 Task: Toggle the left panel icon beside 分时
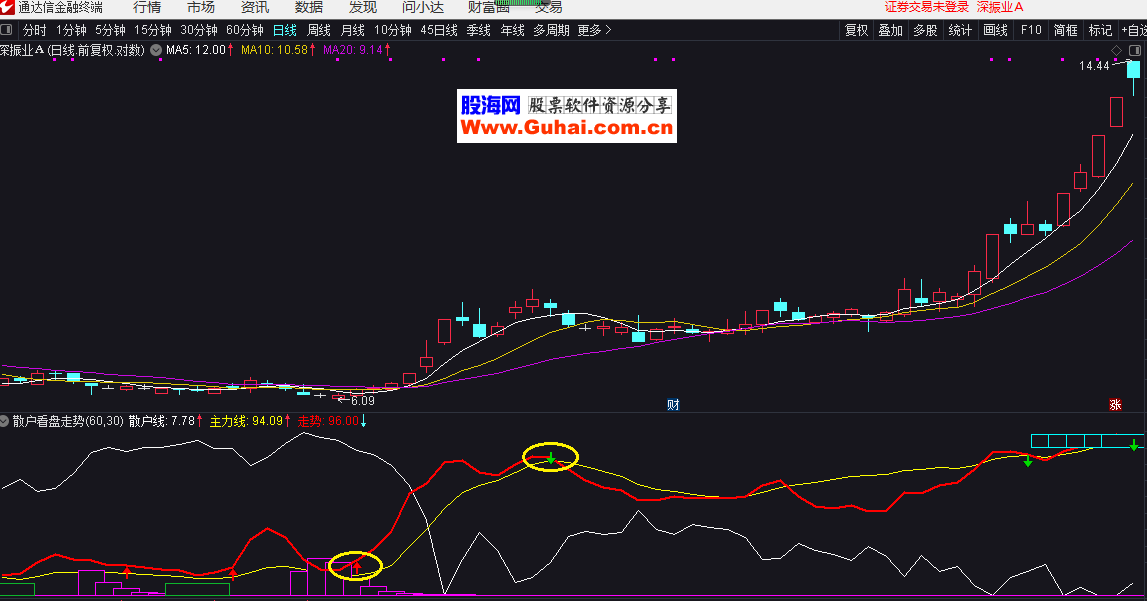8,30
